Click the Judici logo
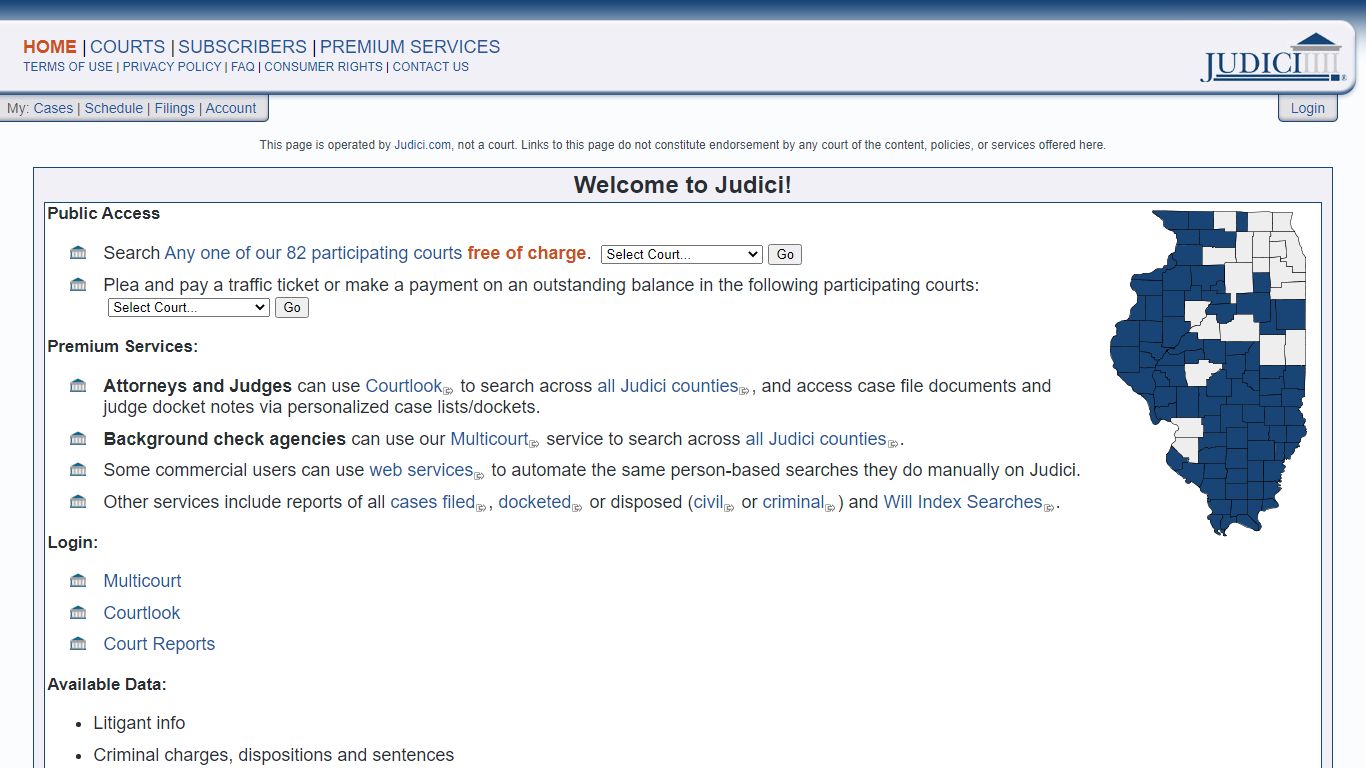 pyautogui.click(x=1273, y=58)
